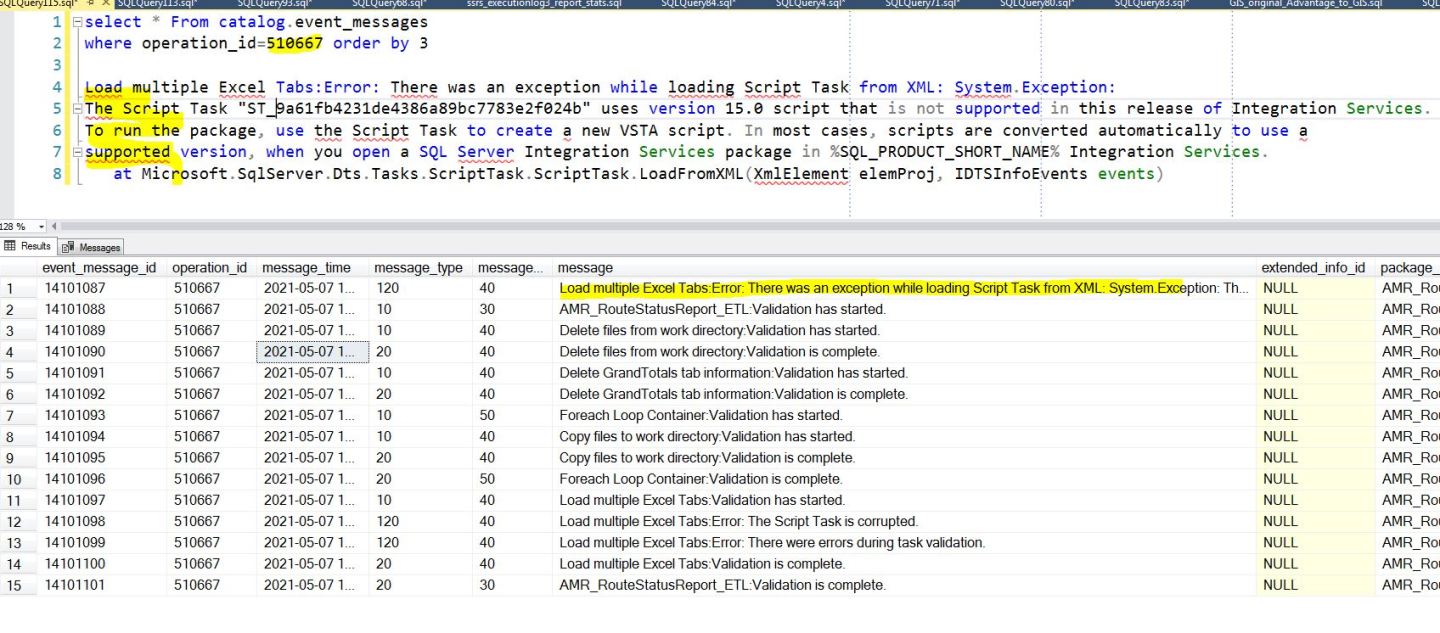Viewport: 1440px width, 633px height.
Task: Select row header number 8
Action: coord(18,437)
